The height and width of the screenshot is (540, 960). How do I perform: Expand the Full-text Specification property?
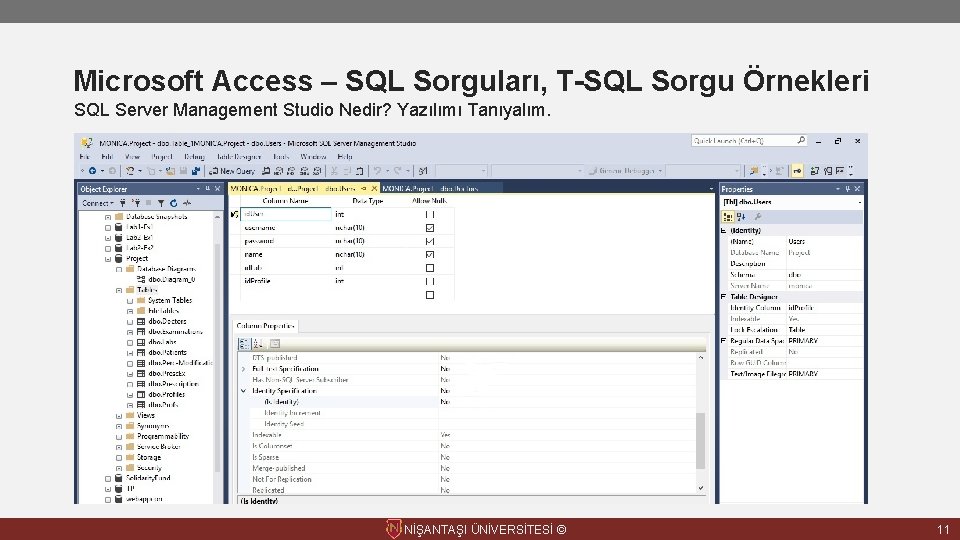point(244,369)
